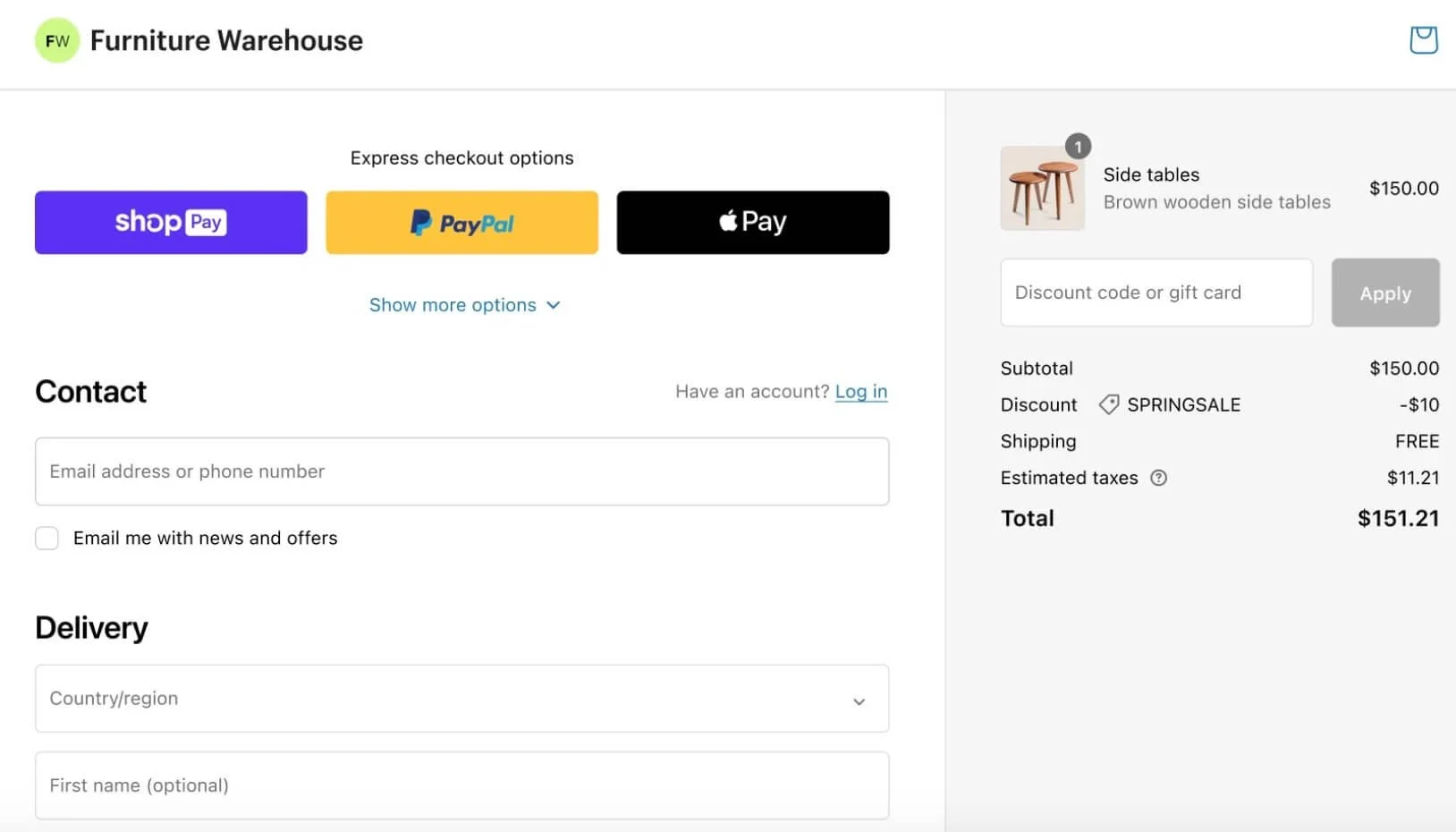Screen dimensions: 1456x832
Task: Enable email me with news and offers
Action: (47, 539)
